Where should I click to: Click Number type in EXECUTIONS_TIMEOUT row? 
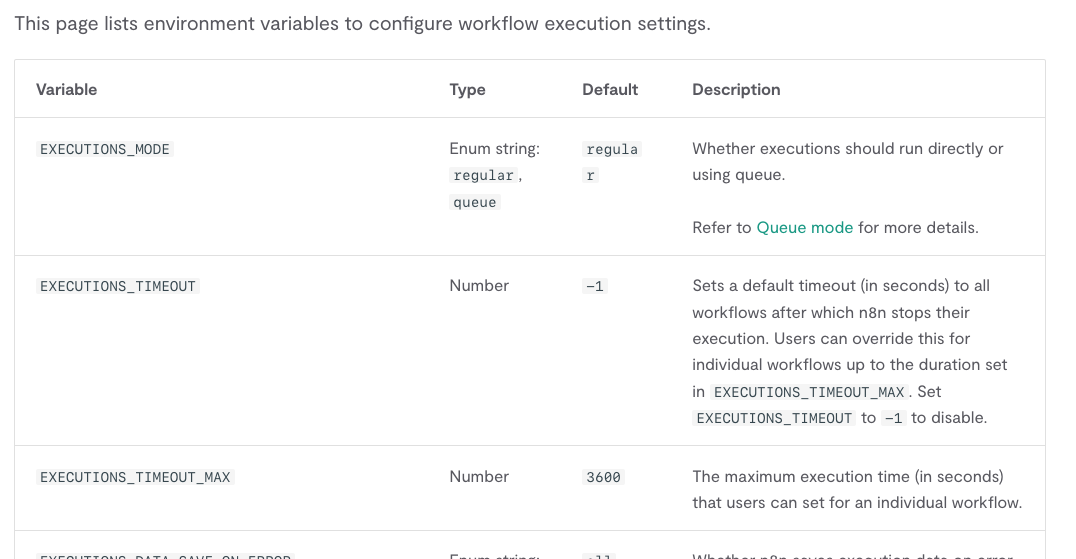click(479, 286)
